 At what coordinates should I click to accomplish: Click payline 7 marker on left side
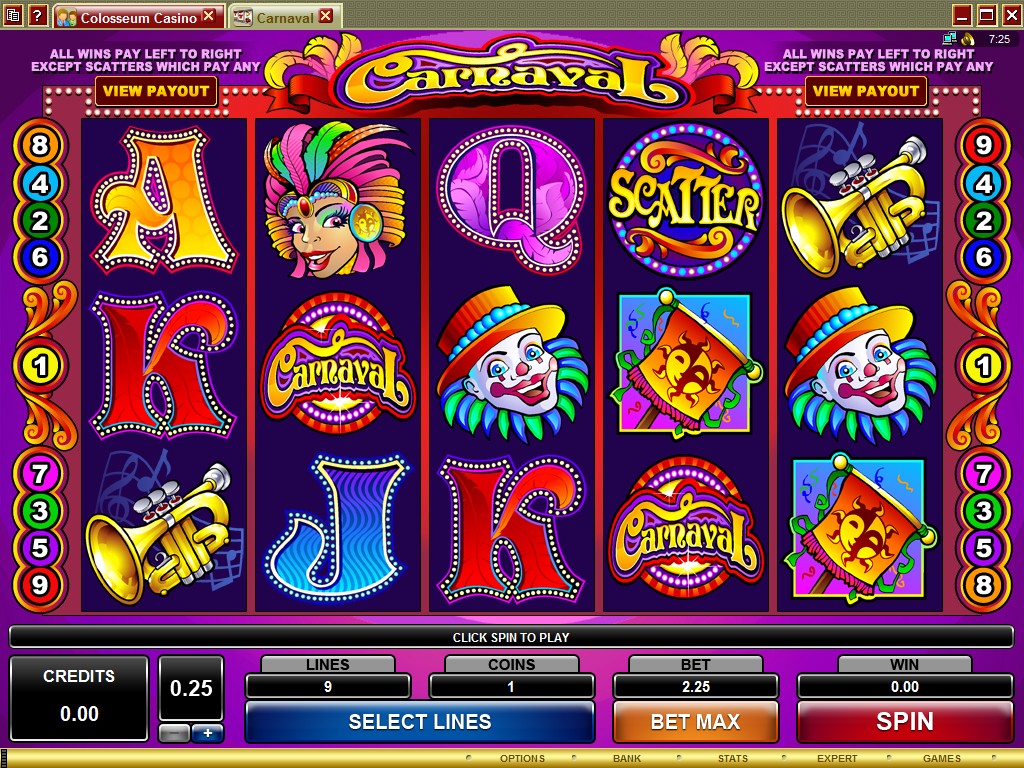(x=40, y=473)
